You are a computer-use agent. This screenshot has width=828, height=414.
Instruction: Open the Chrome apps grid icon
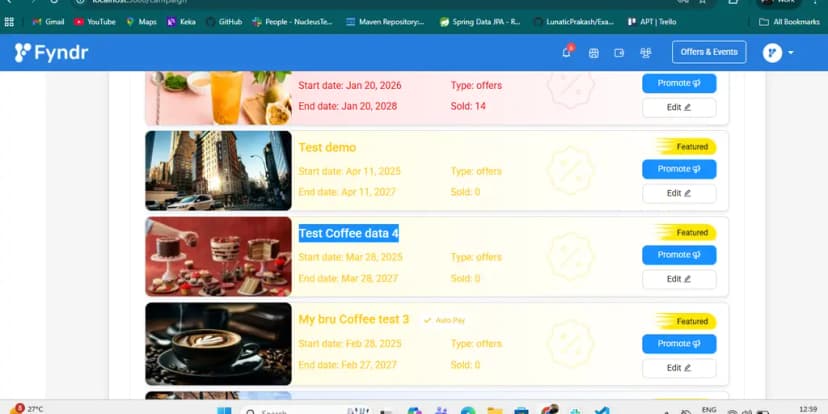pos(9,22)
